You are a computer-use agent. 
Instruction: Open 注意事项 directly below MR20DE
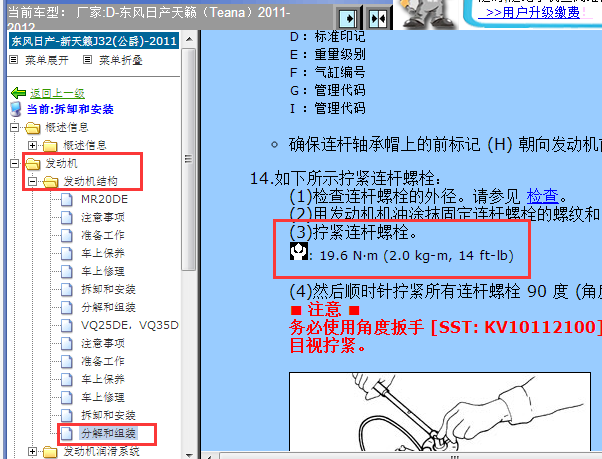pos(103,218)
